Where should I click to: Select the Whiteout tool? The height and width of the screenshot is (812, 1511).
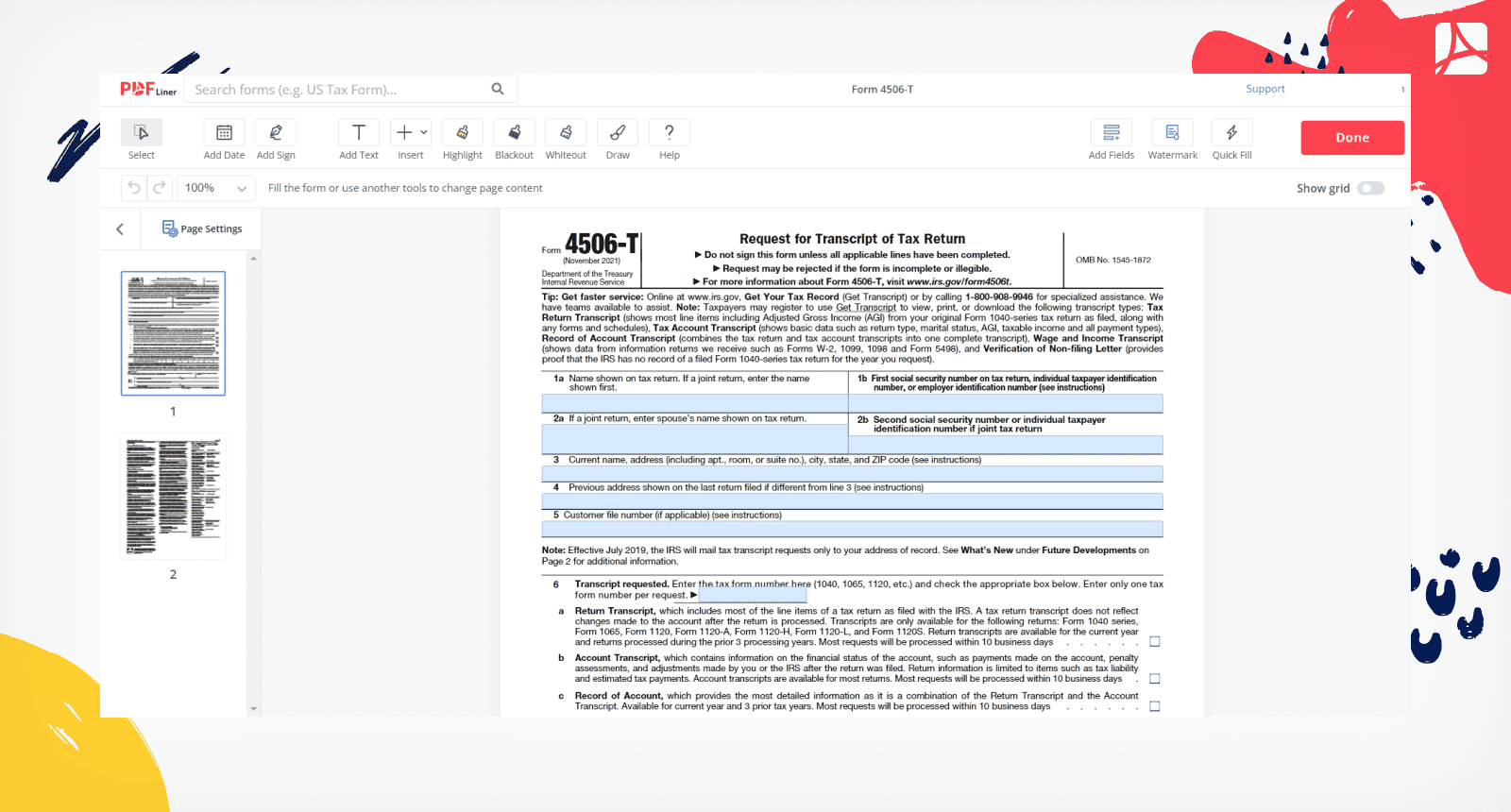(x=566, y=133)
